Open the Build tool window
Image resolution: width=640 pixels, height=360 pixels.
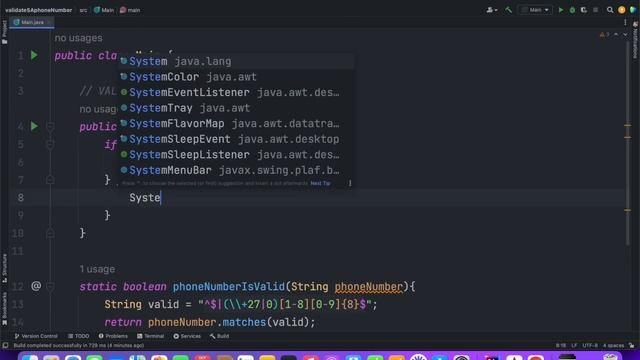[x=220, y=336]
